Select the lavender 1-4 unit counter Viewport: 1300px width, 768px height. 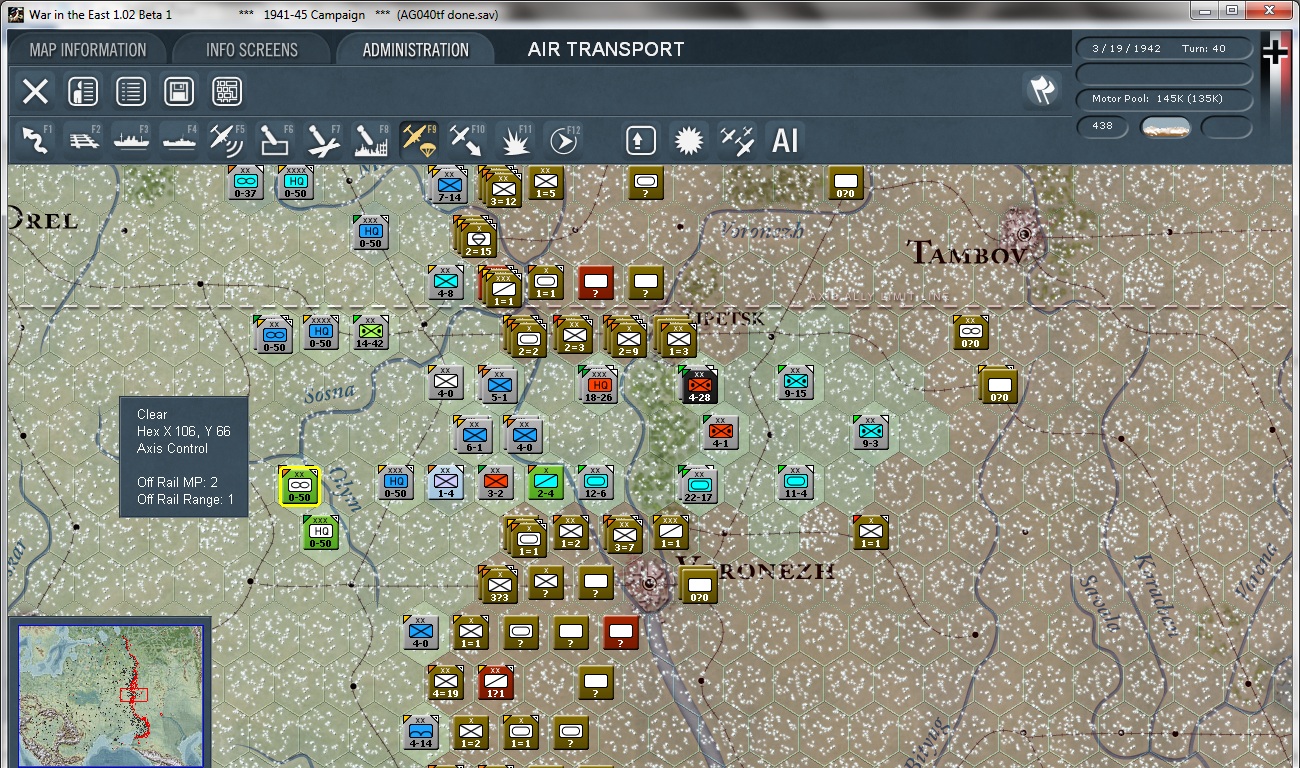pyautogui.click(x=445, y=483)
